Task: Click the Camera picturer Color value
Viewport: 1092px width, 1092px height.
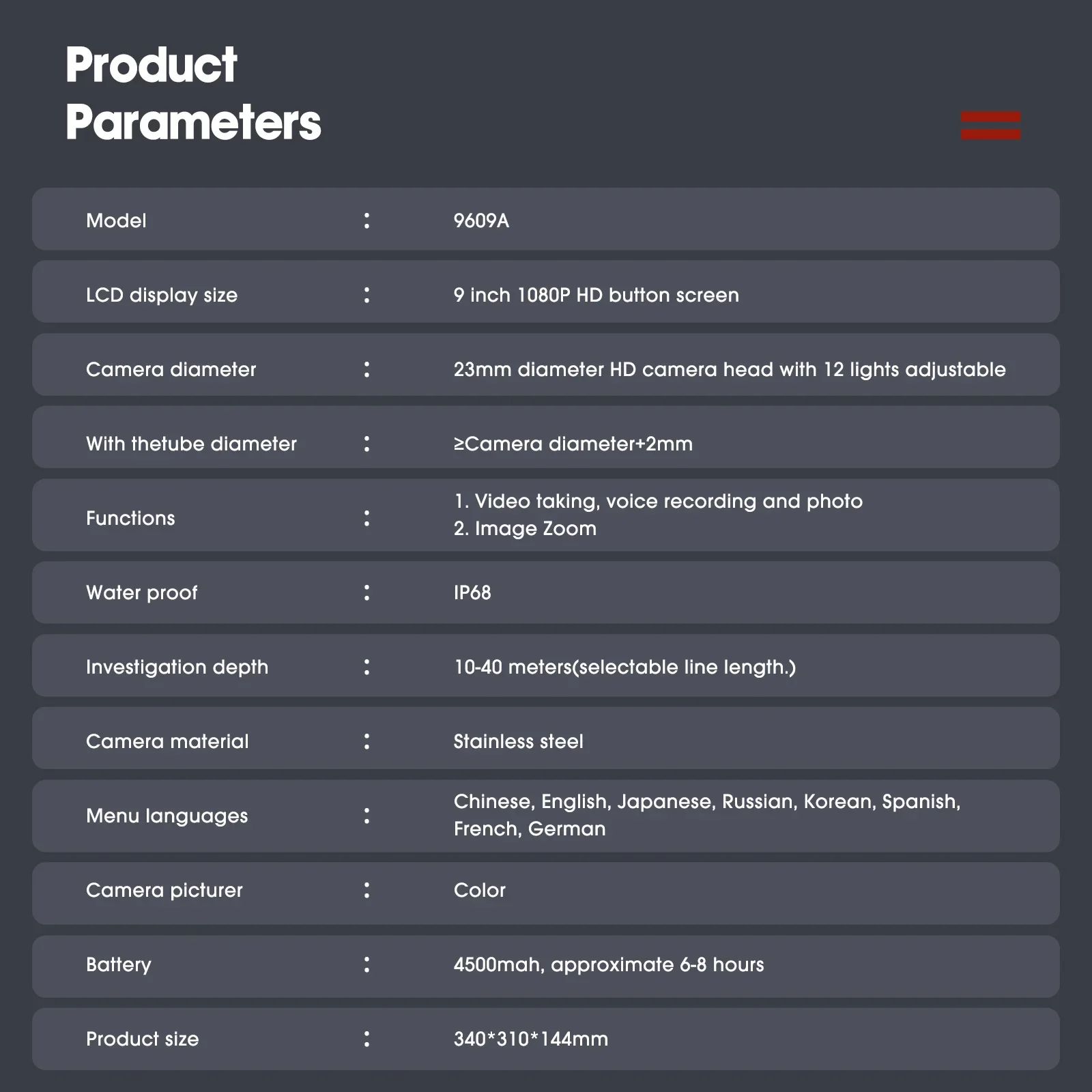Action: (x=480, y=890)
